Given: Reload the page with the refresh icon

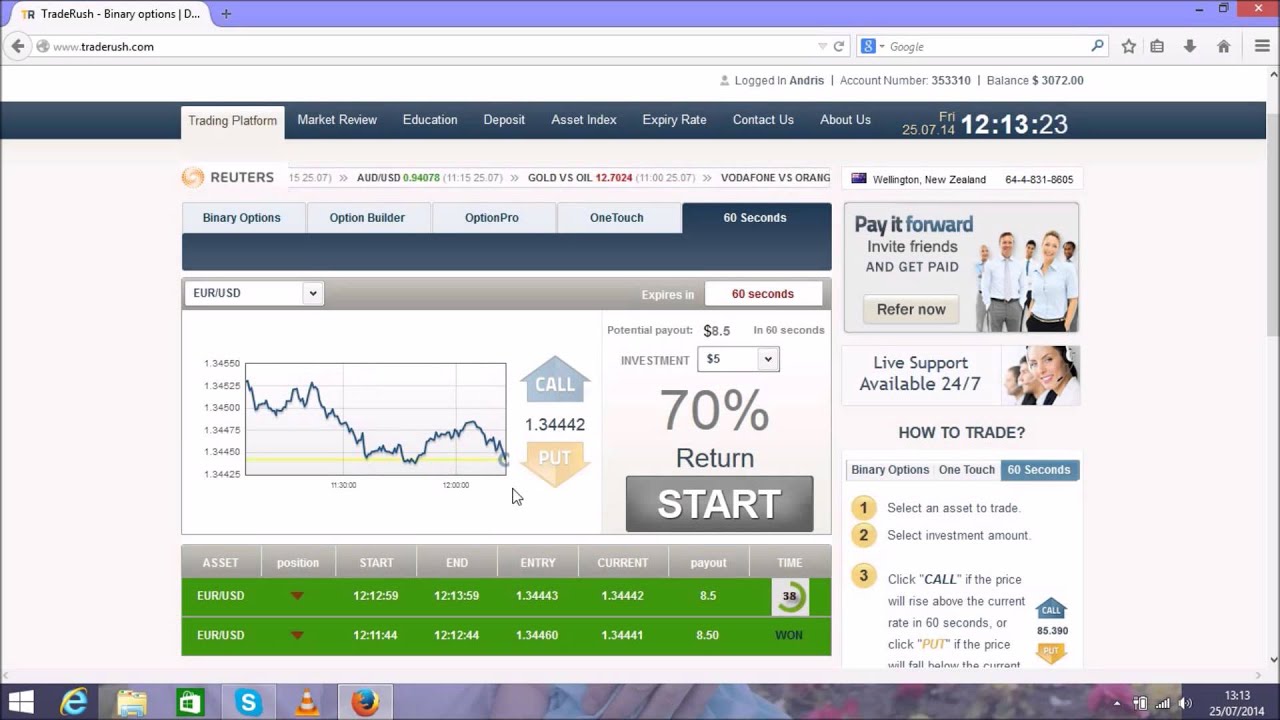Looking at the screenshot, I should (839, 46).
